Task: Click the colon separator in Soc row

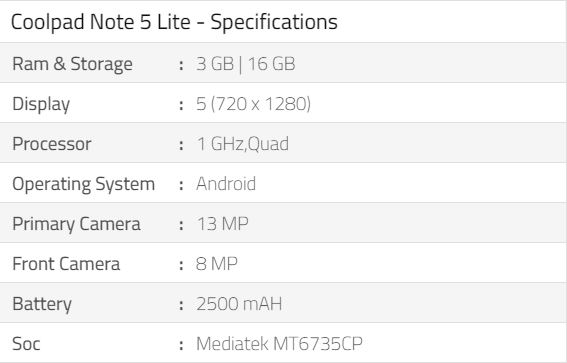Action: pyautogui.click(x=181, y=345)
